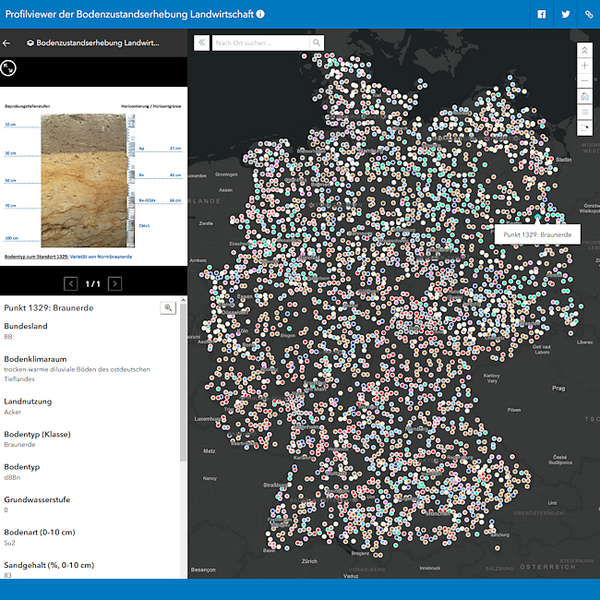The height and width of the screenshot is (600, 600).
Task: Activate the select-by-rectangle tool
Action: tap(585, 129)
